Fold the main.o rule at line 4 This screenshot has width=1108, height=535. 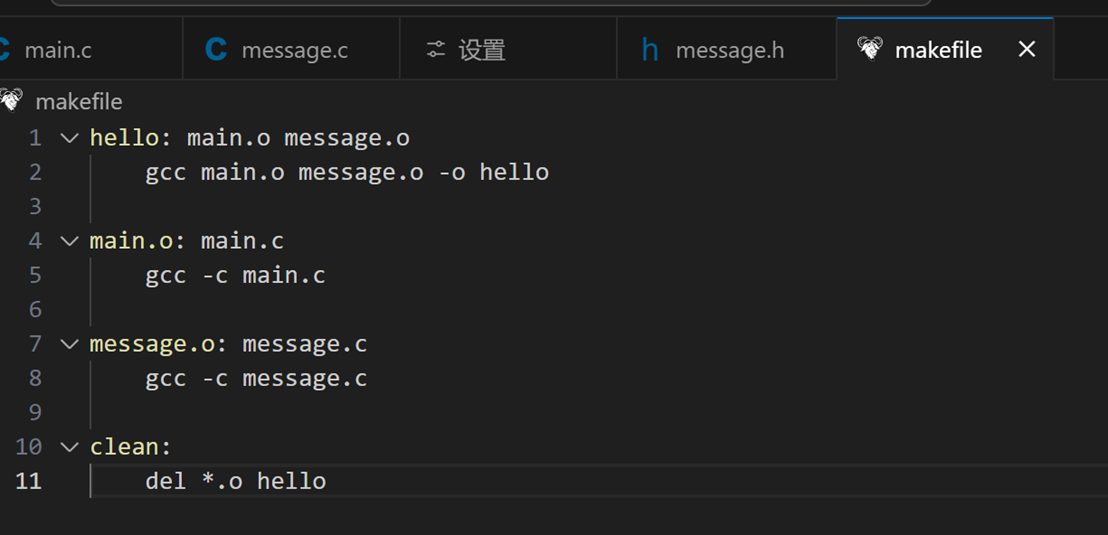tap(69, 241)
